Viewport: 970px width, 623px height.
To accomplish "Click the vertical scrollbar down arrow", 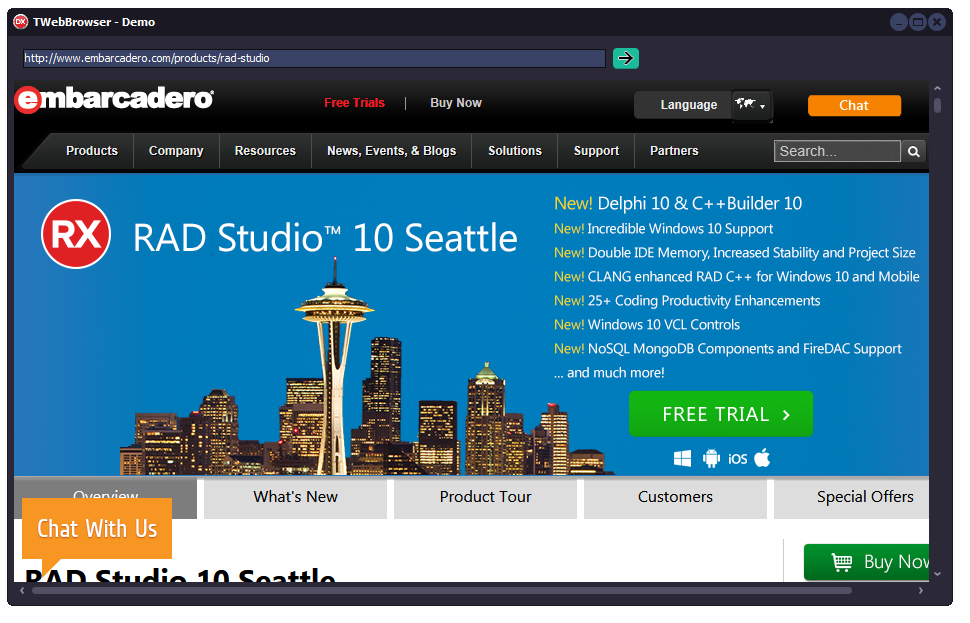I will [x=938, y=574].
